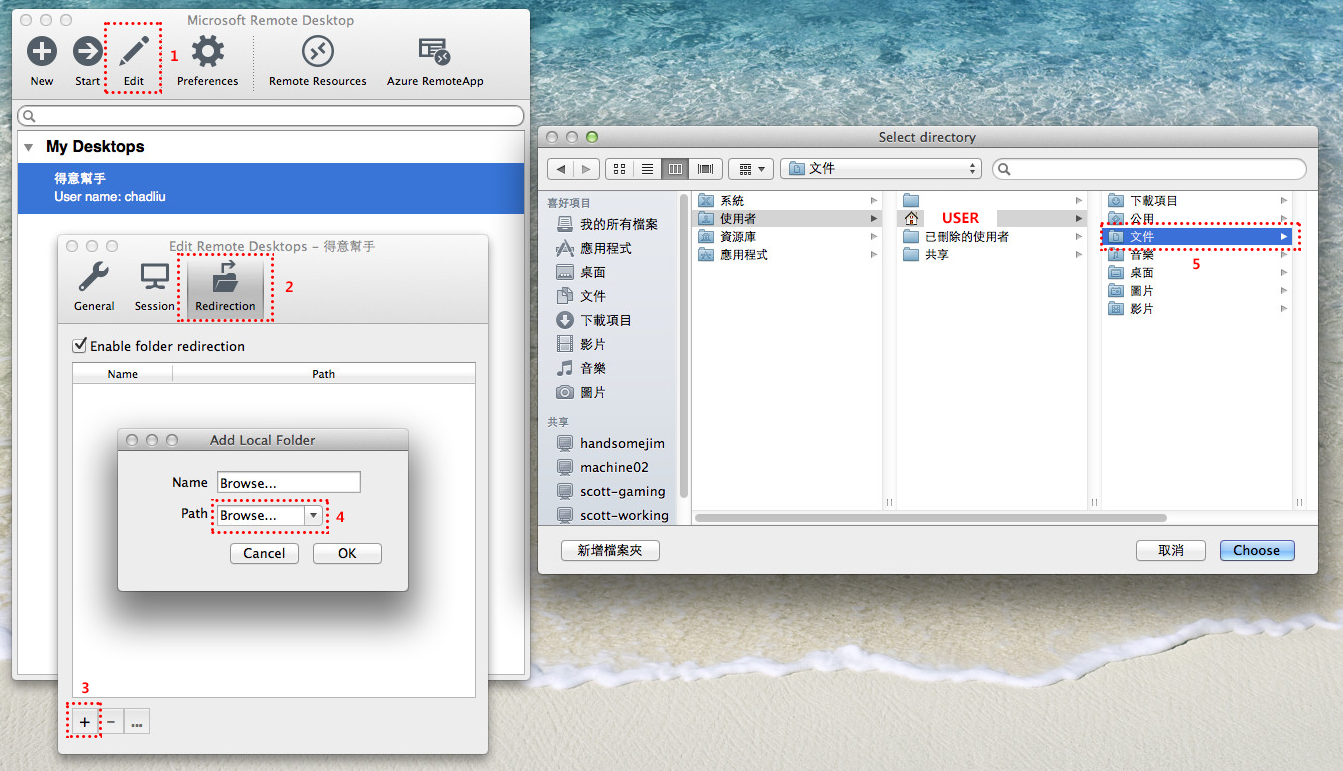Open Preferences gear in toolbar
The image size is (1343, 771).
click(208, 52)
